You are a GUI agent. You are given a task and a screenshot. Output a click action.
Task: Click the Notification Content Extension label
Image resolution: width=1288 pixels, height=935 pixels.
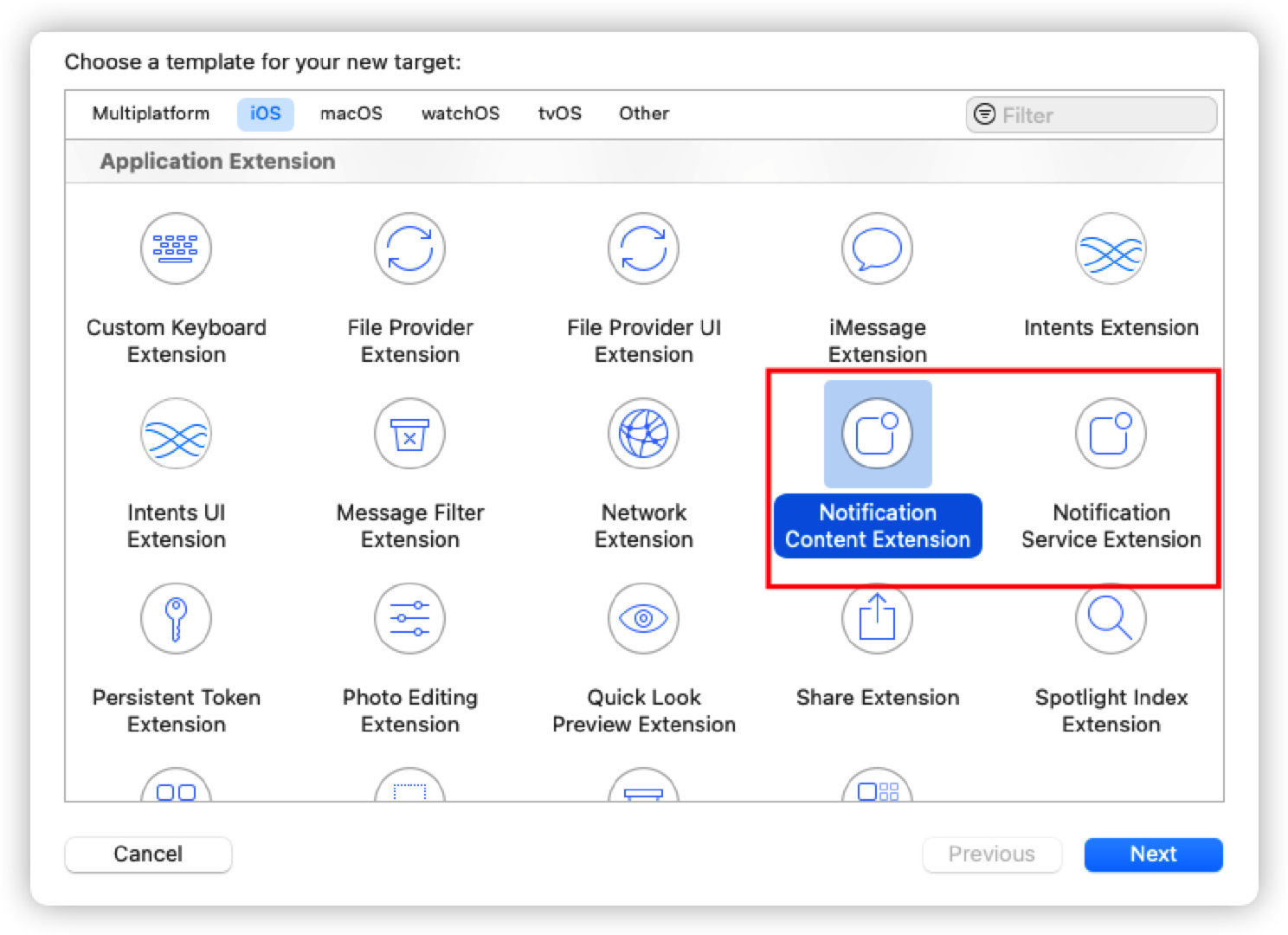click(x=877, y=526)
